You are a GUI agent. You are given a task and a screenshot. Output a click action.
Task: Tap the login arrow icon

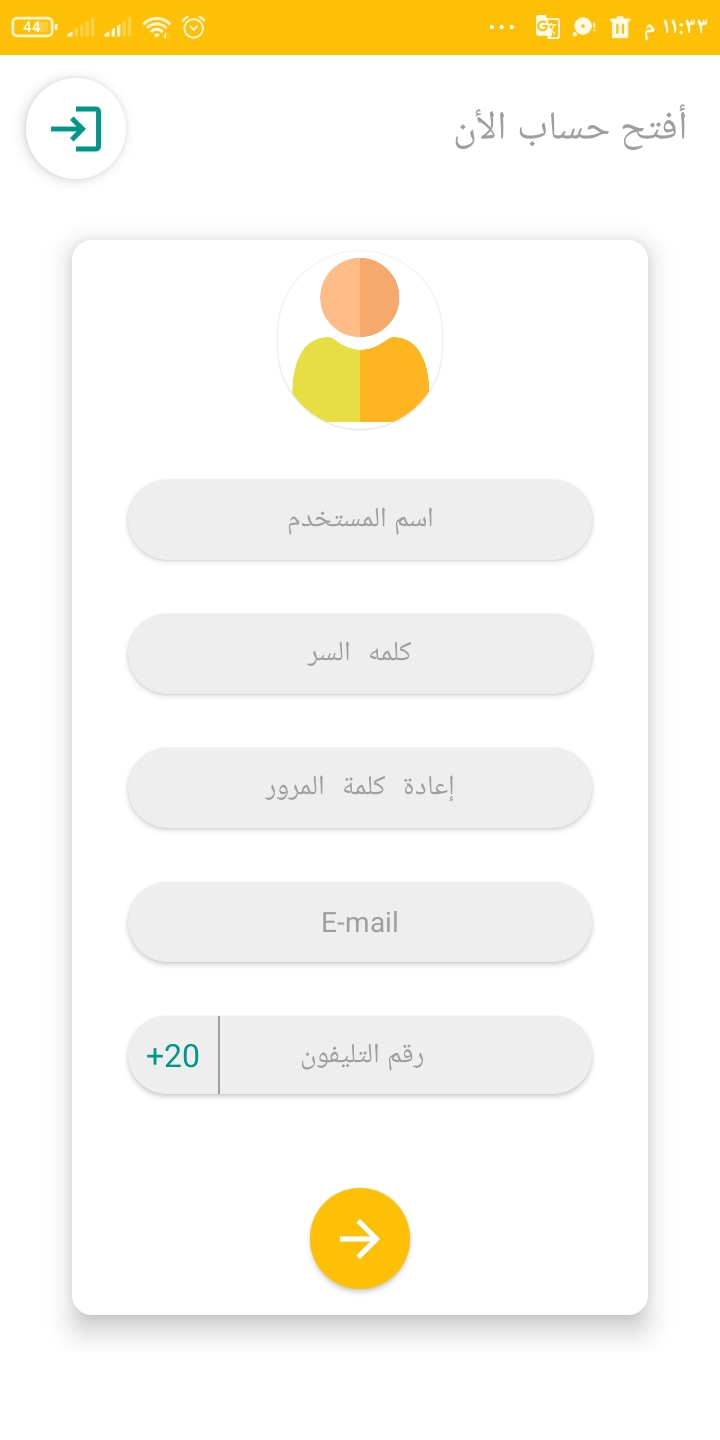(76, 129)
